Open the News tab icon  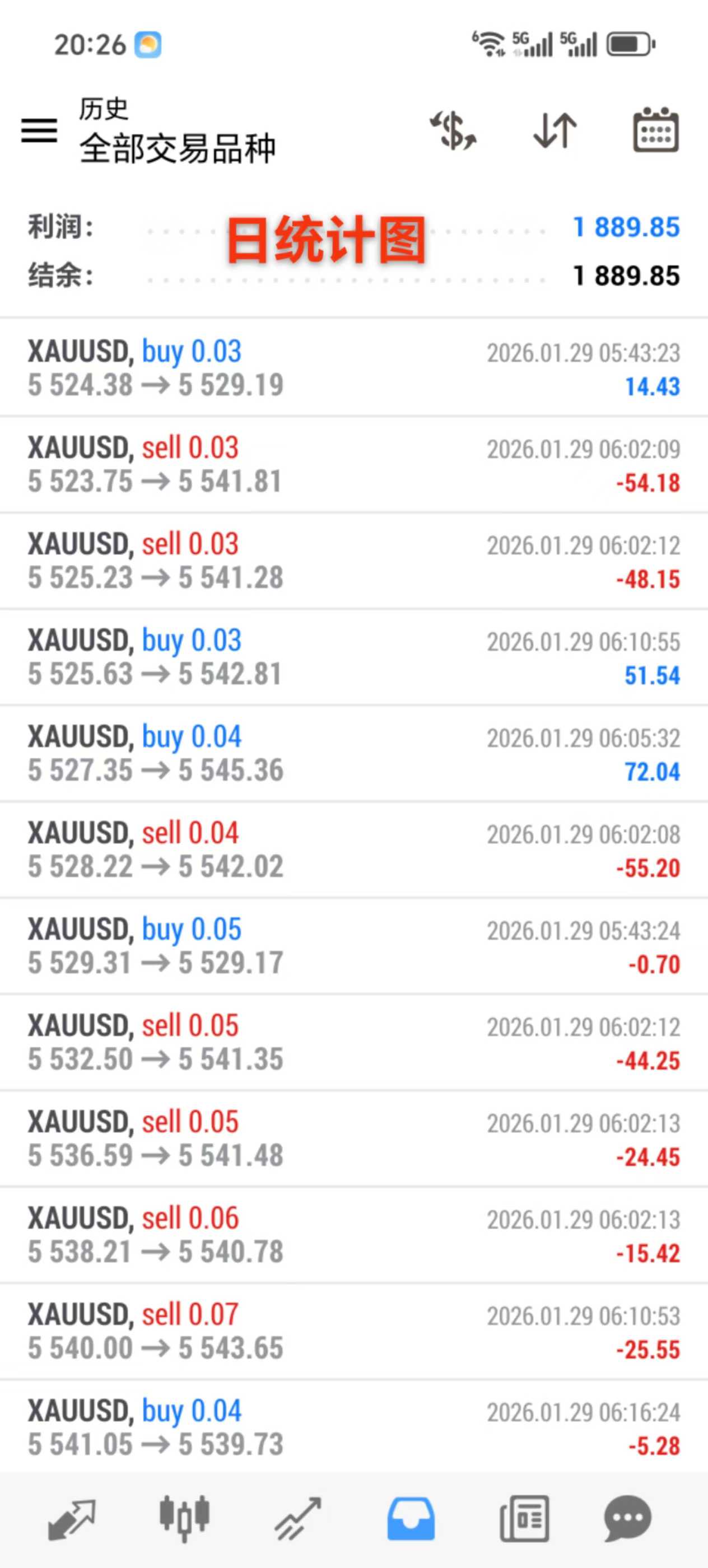tap(524, 1519)
